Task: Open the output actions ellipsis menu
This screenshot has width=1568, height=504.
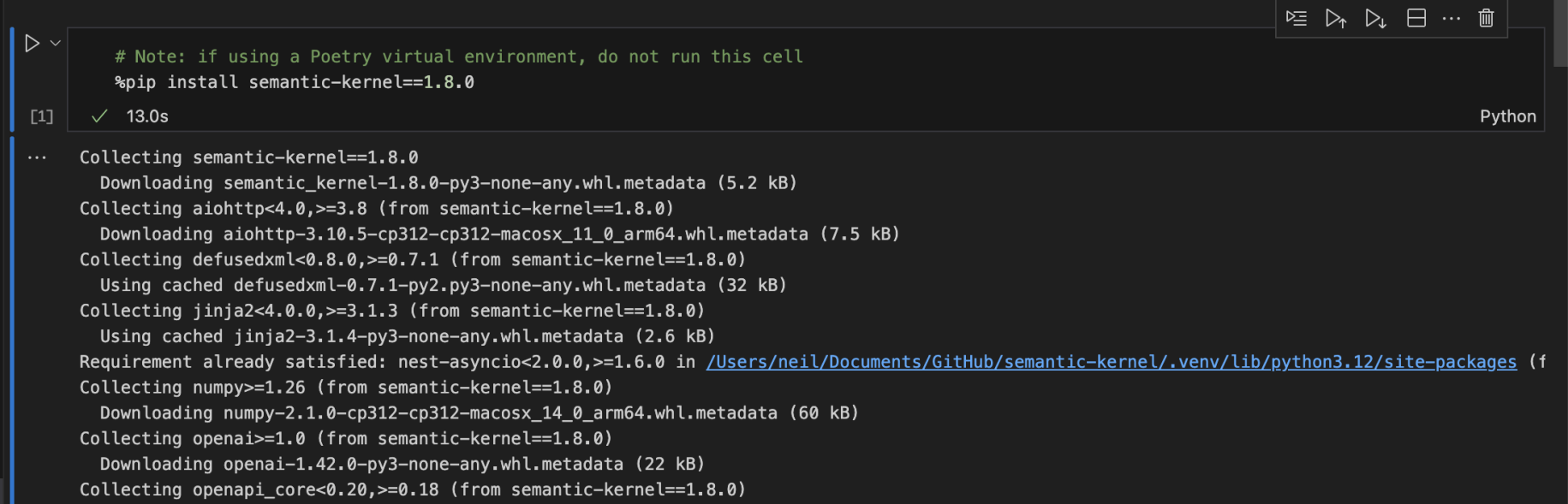Action: coord(37,157)
